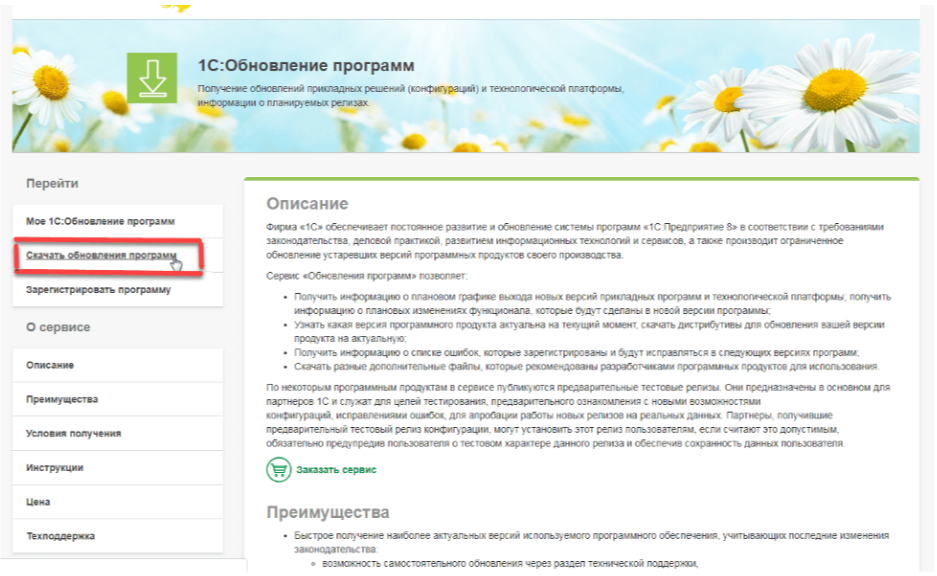The image size is (937, 576).
Task: Click the Заказать сервис link
Action: (x=336, y=469)
